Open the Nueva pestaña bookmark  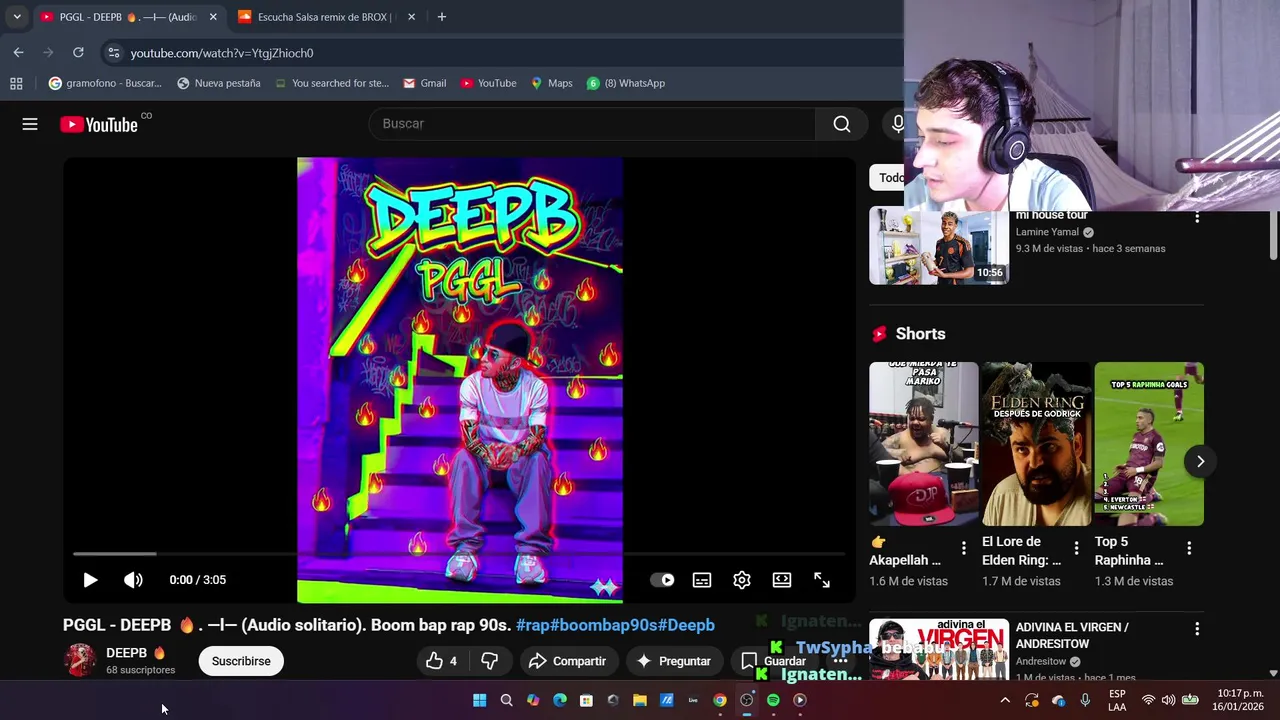coord(219,83)
